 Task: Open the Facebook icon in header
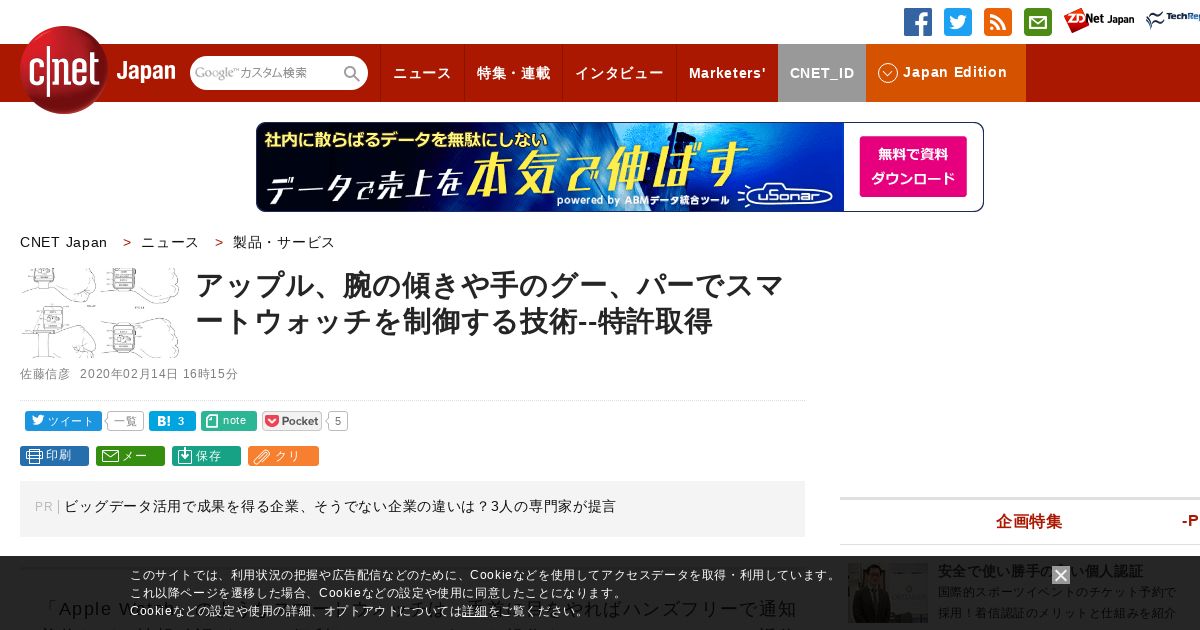tap(918, 22)
